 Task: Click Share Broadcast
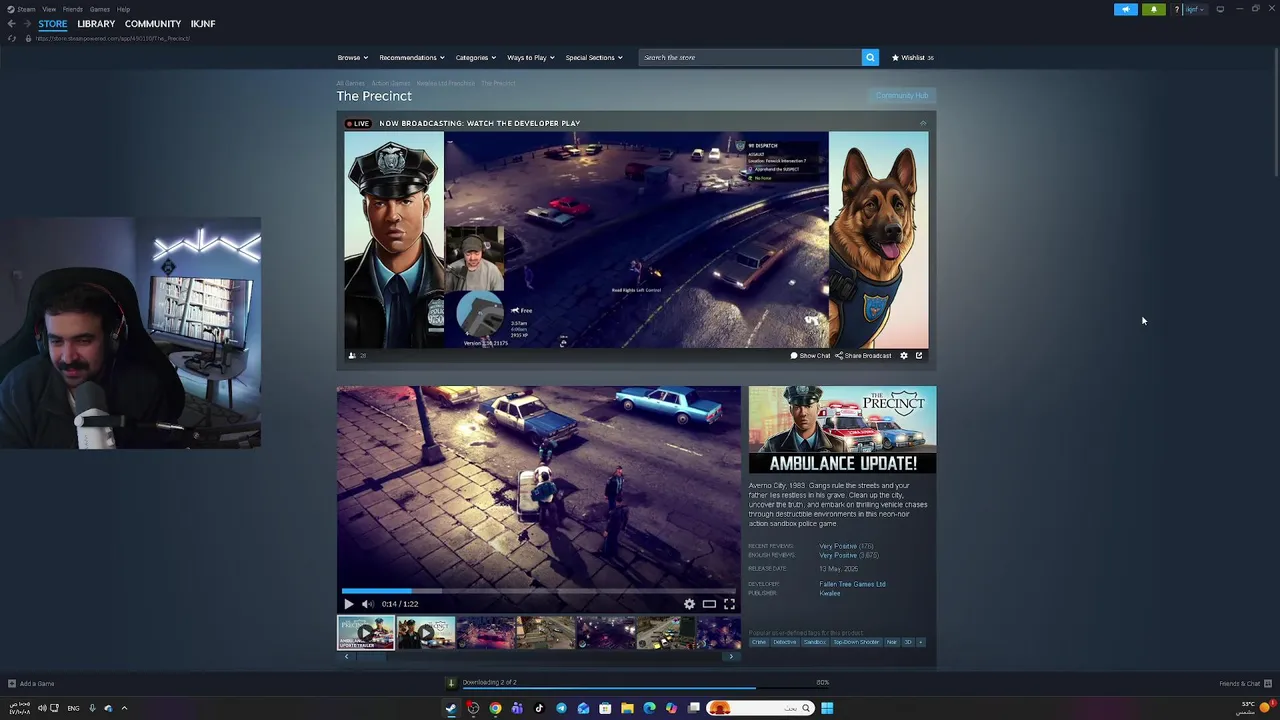863,355
